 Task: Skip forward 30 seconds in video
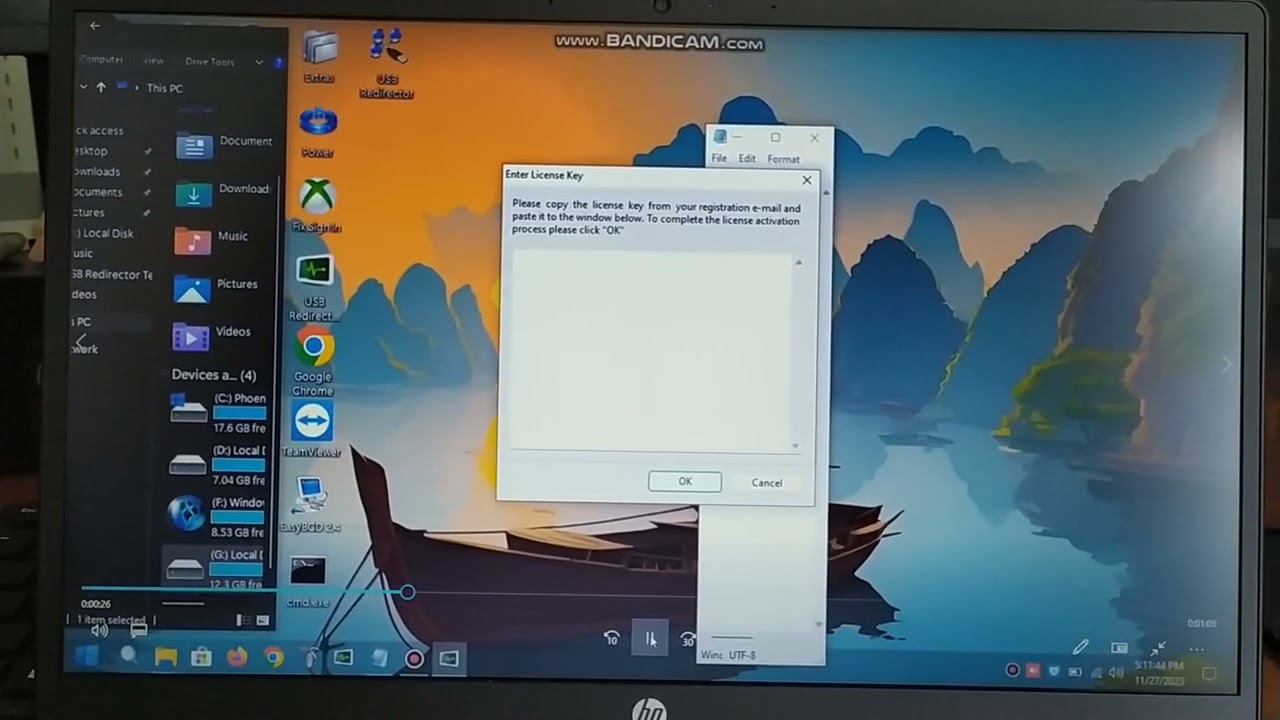[688, 638]
